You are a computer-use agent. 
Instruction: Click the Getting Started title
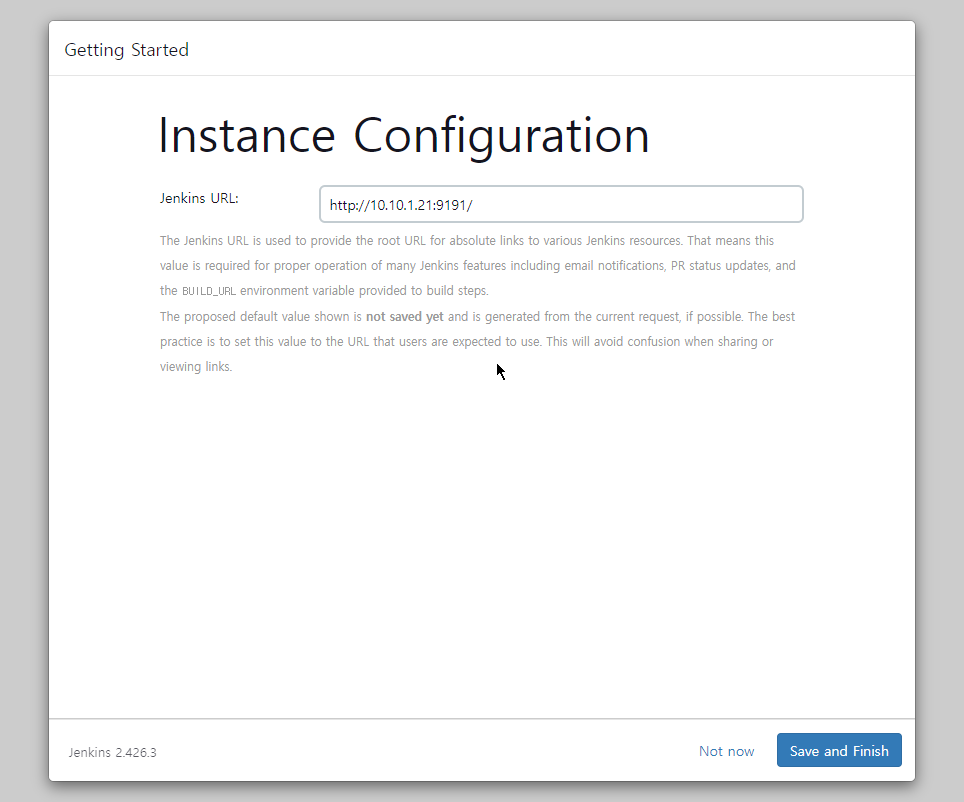(127, 50)
